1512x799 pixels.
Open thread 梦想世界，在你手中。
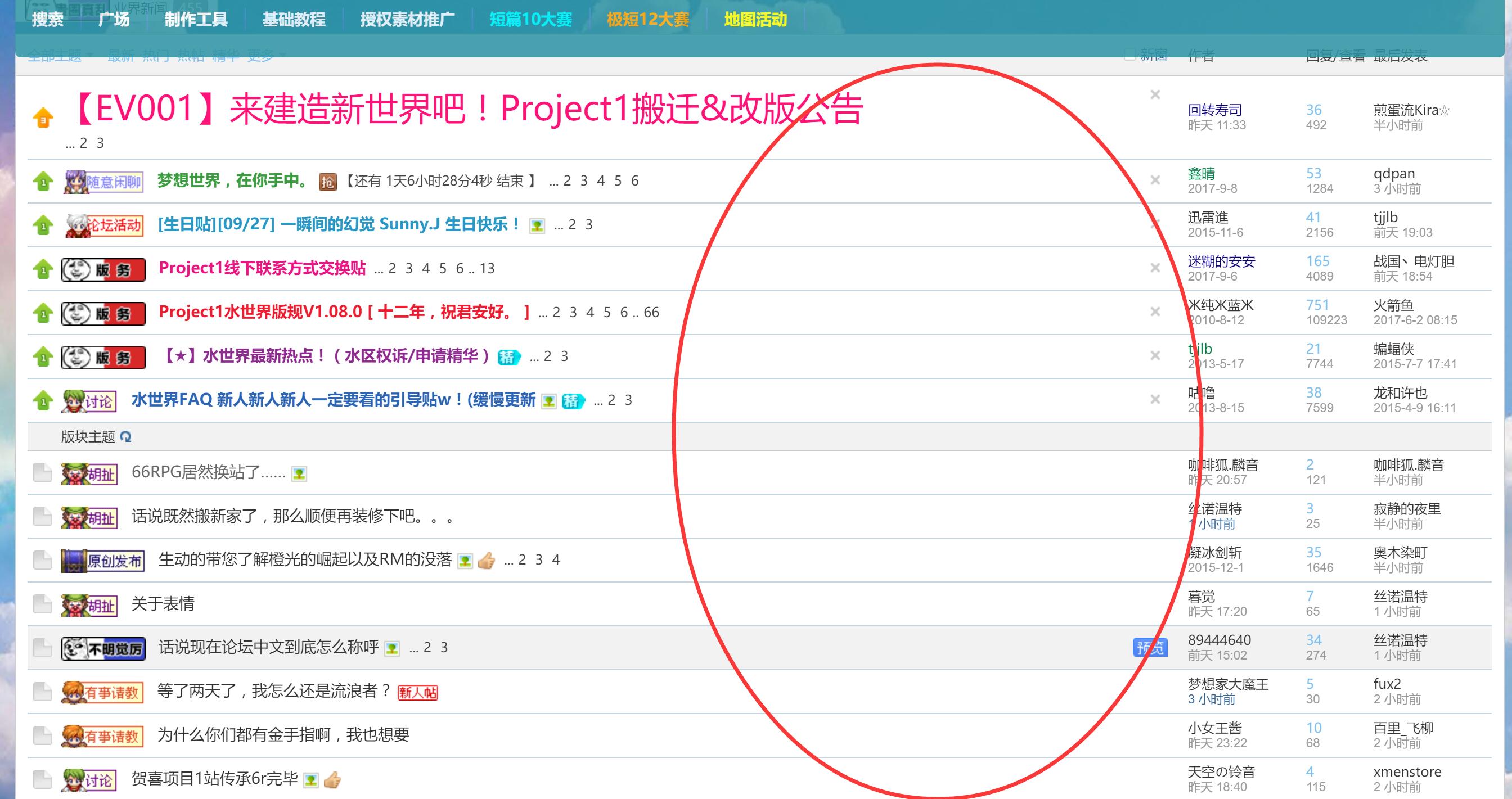tap(233, 180)
